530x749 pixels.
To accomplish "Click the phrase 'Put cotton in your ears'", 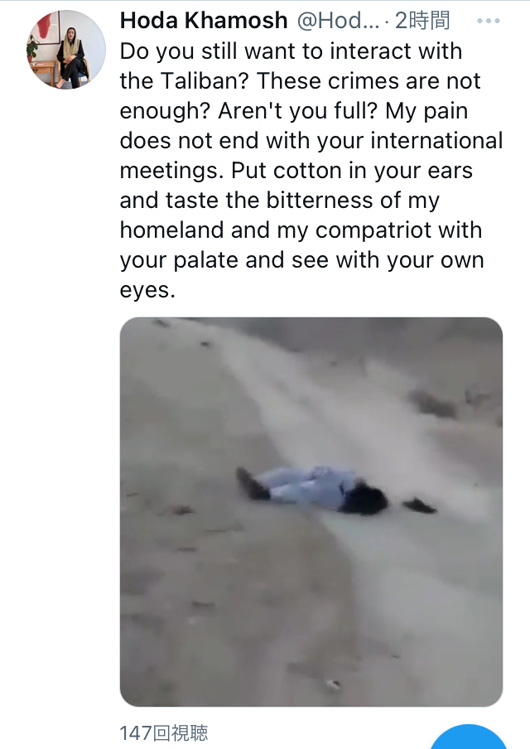I will click(x=352, y=171).
